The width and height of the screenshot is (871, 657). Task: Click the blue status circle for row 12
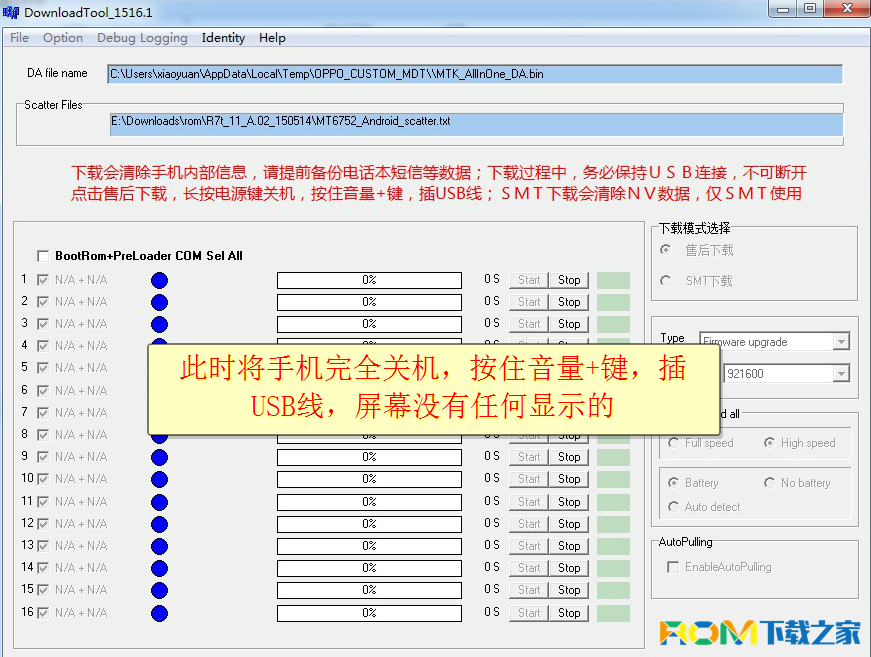coord(159,524)
